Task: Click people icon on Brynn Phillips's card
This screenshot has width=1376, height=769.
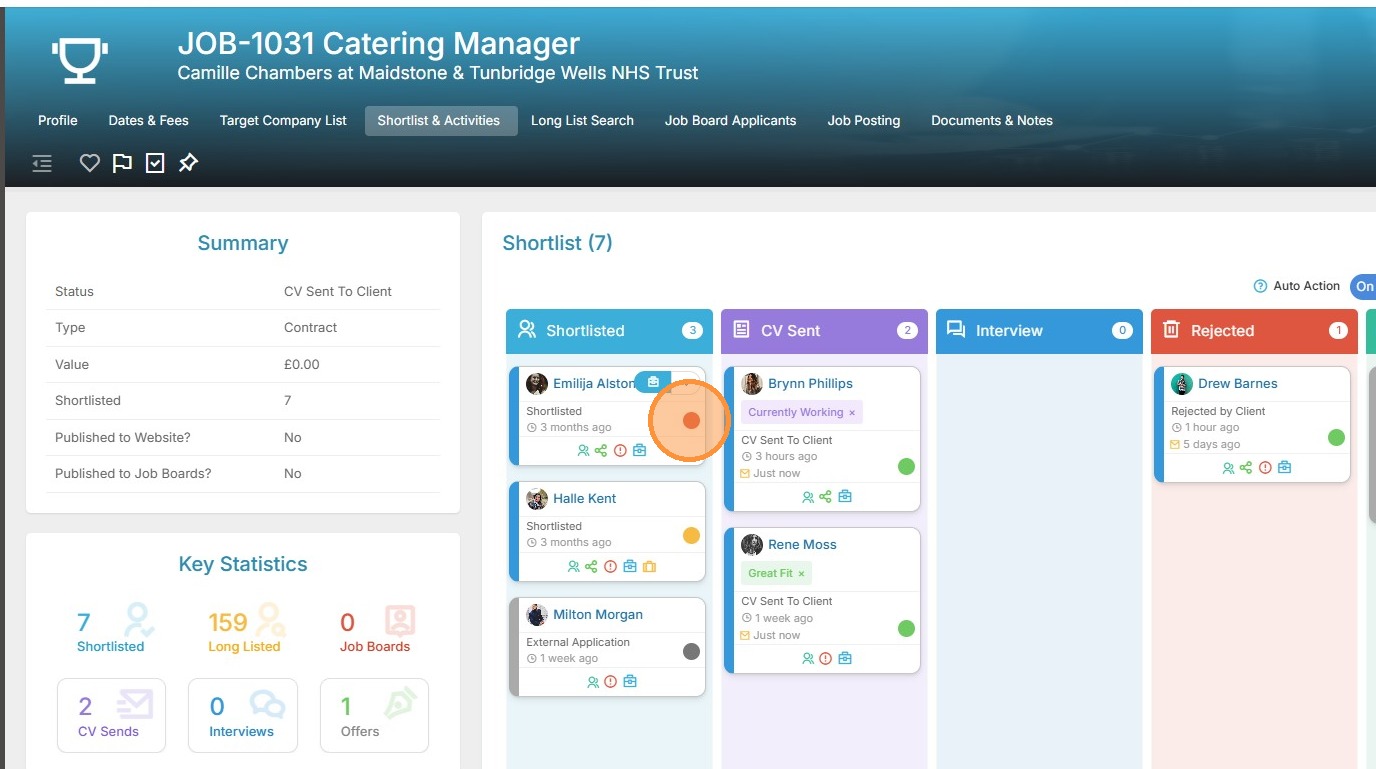Action: [808, 497]
